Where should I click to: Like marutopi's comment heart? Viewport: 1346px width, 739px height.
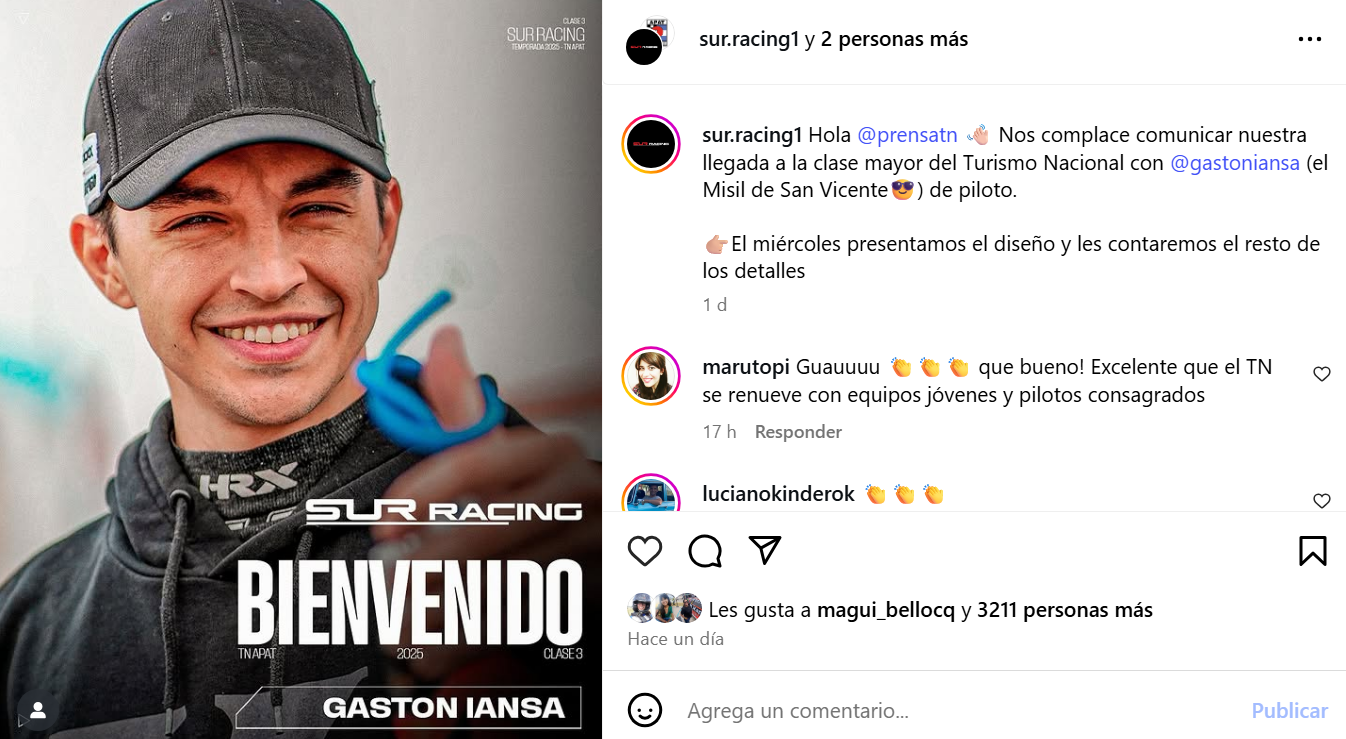click(x=1322, y=374)
